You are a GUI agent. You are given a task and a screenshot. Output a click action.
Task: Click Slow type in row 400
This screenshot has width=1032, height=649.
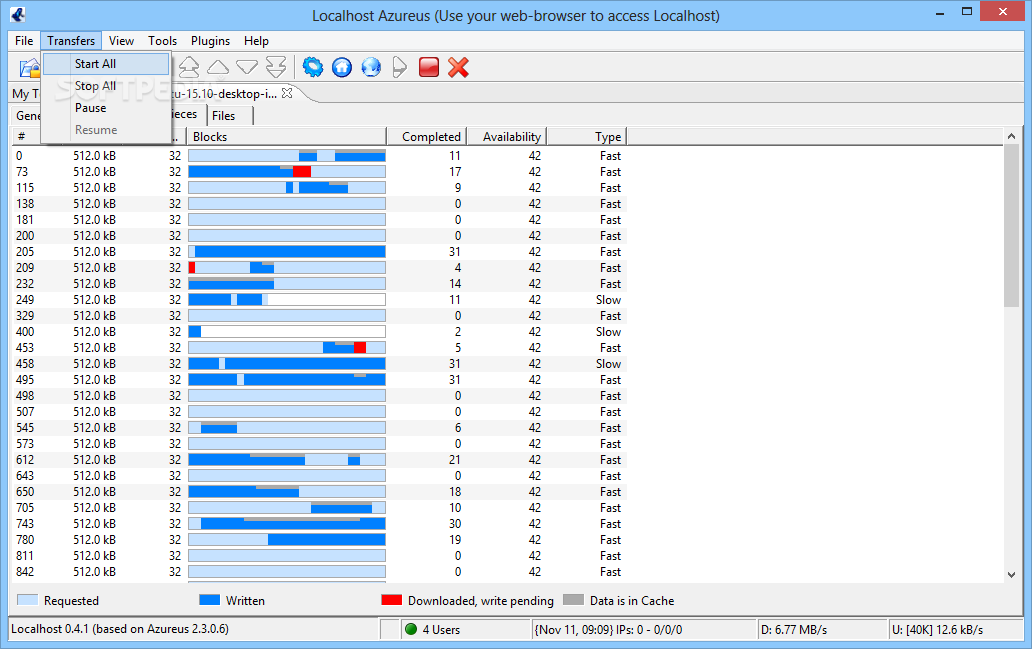608,332
